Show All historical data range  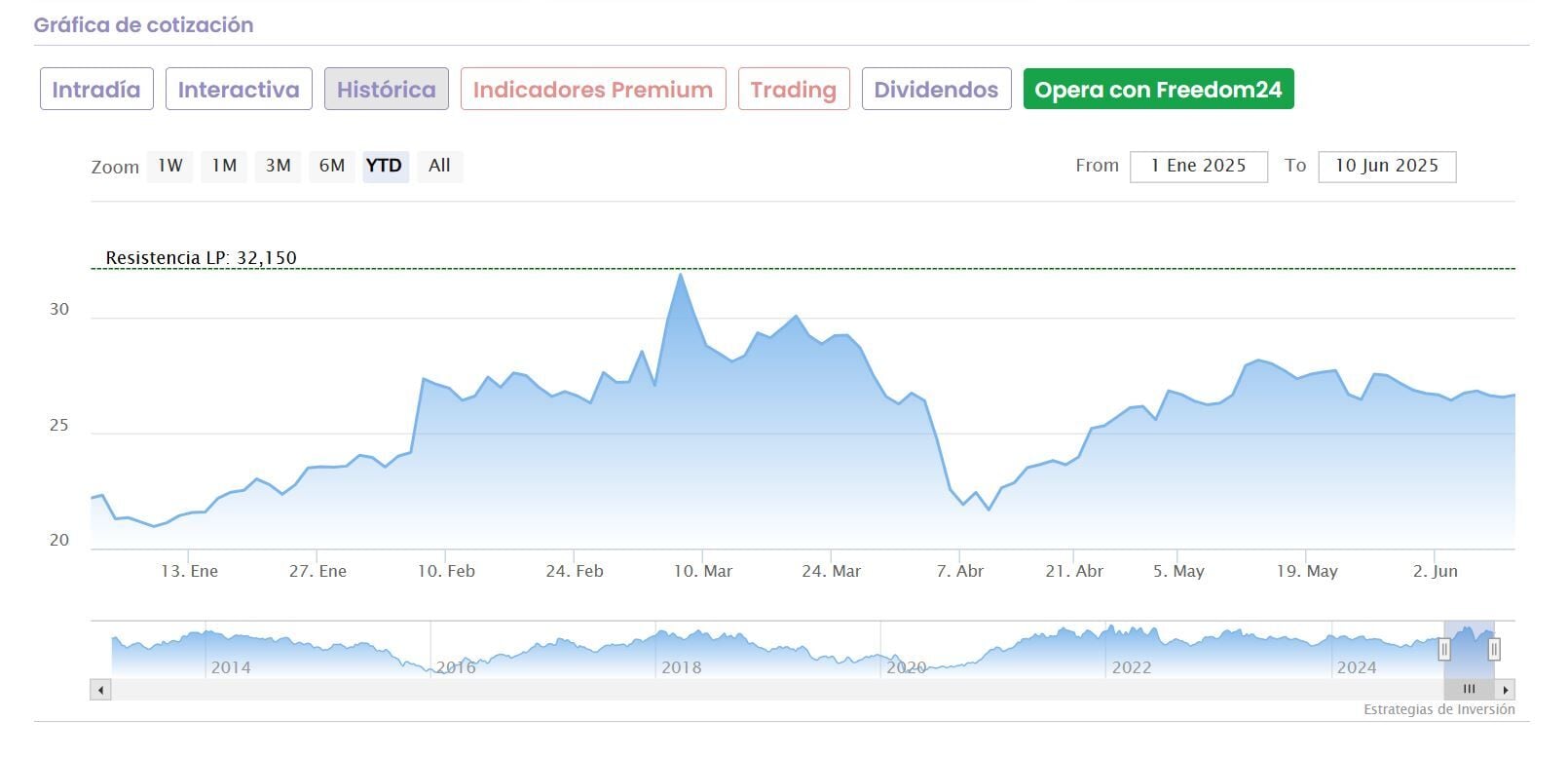click(439, 166)
